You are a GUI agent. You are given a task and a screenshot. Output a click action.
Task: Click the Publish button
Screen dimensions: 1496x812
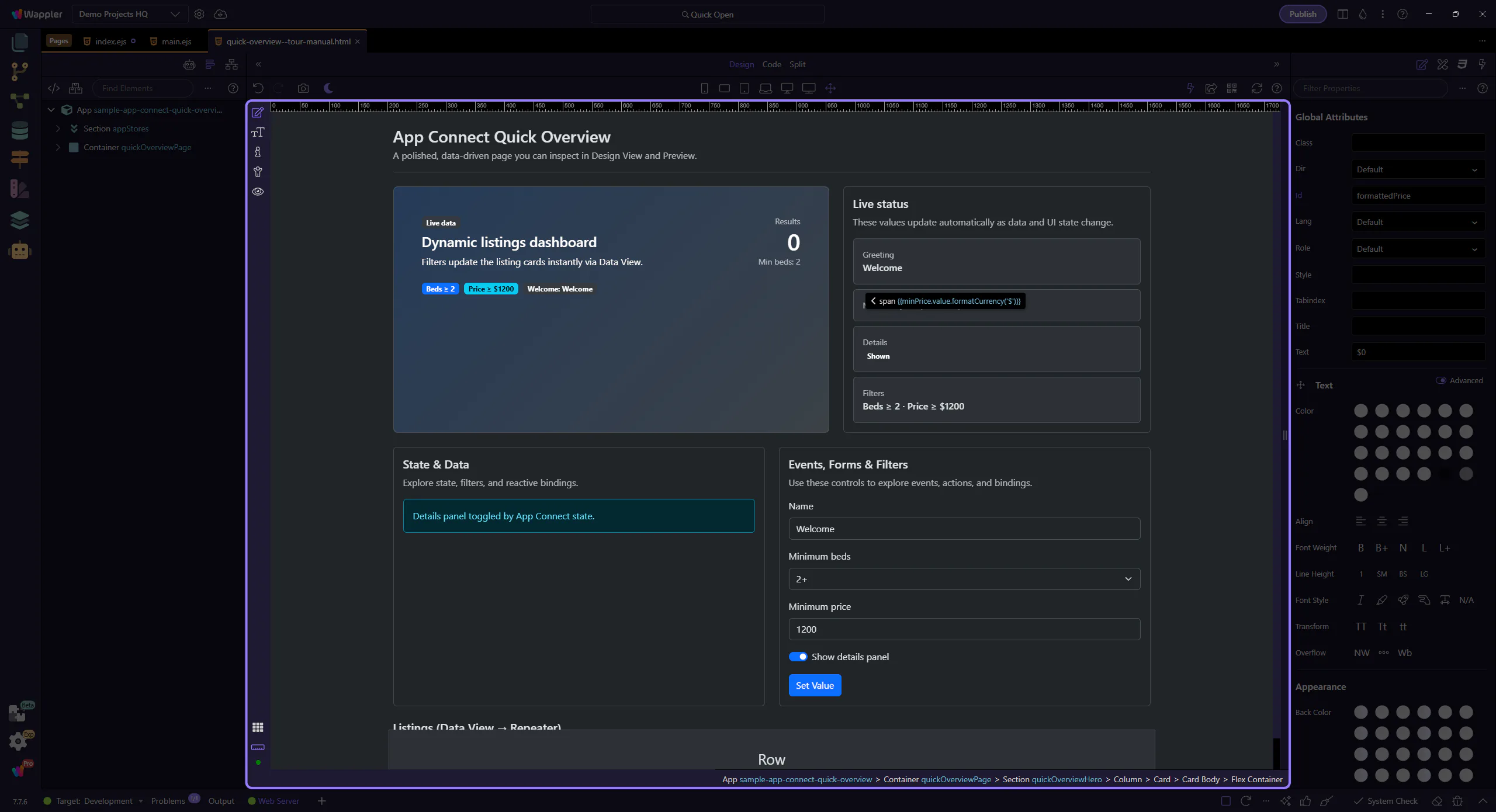(1303, 14)
